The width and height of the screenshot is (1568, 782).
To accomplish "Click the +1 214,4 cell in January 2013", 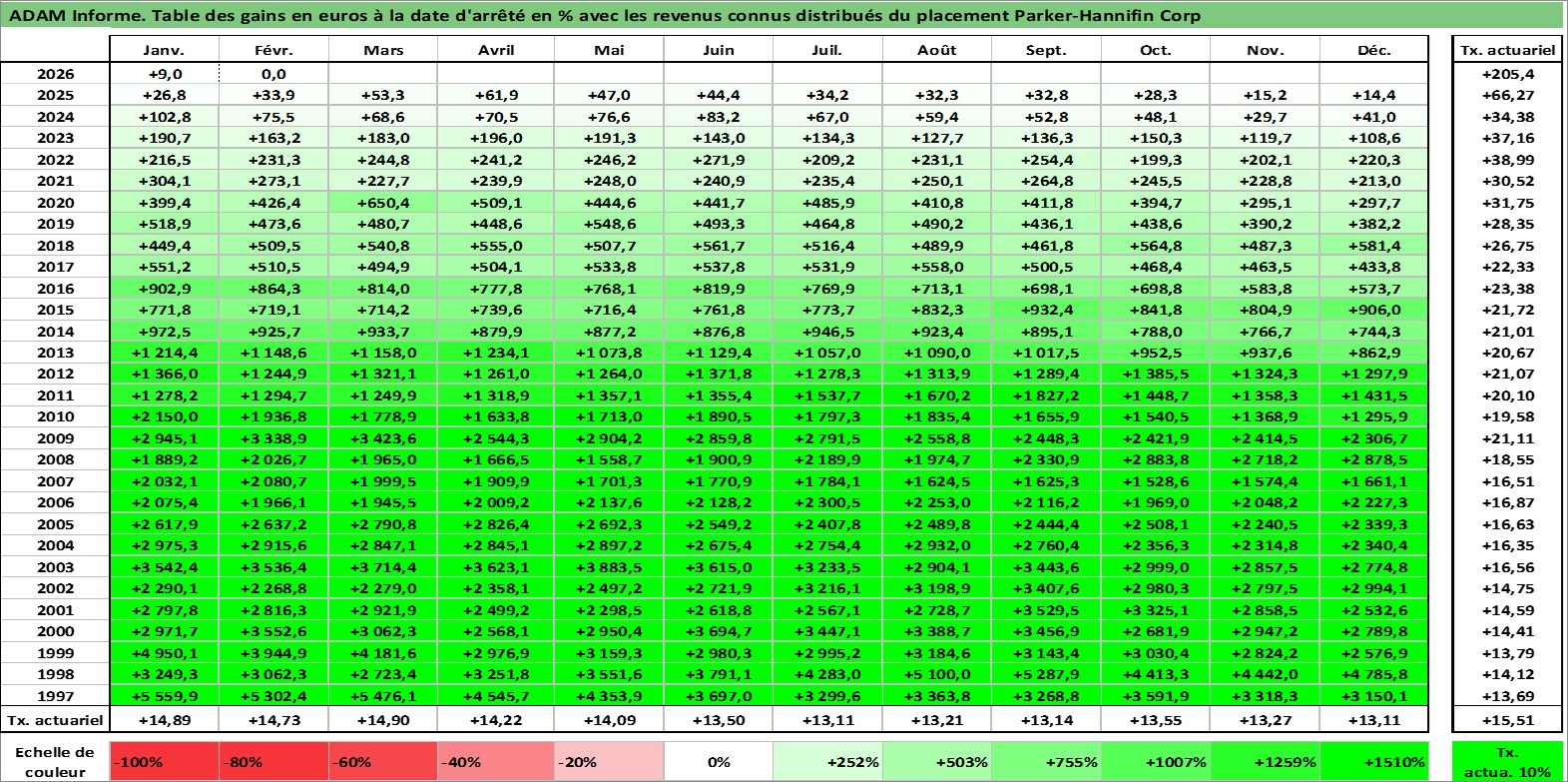I will (x=164, y=353).
